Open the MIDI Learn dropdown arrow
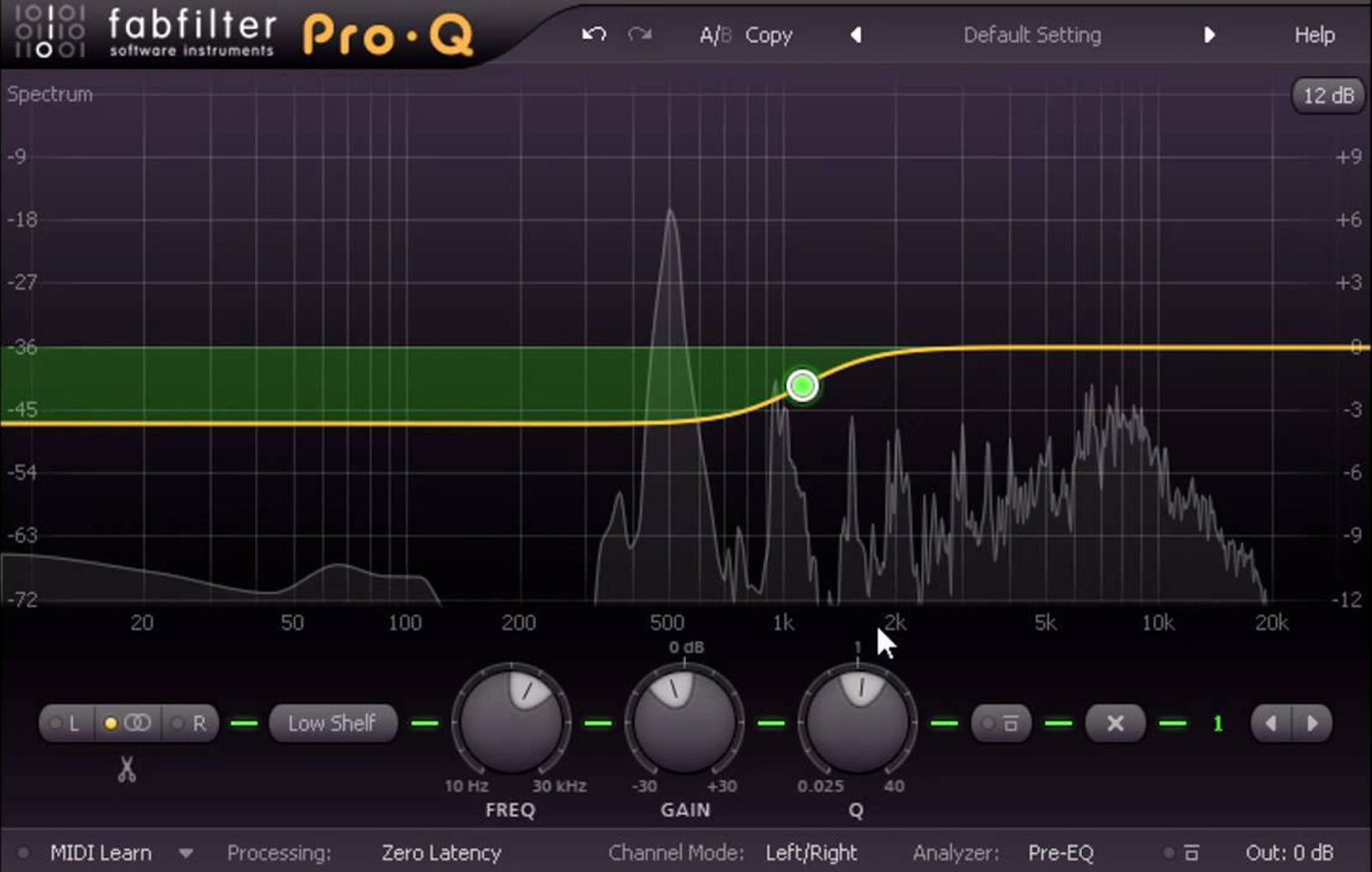 click(186, 854)
